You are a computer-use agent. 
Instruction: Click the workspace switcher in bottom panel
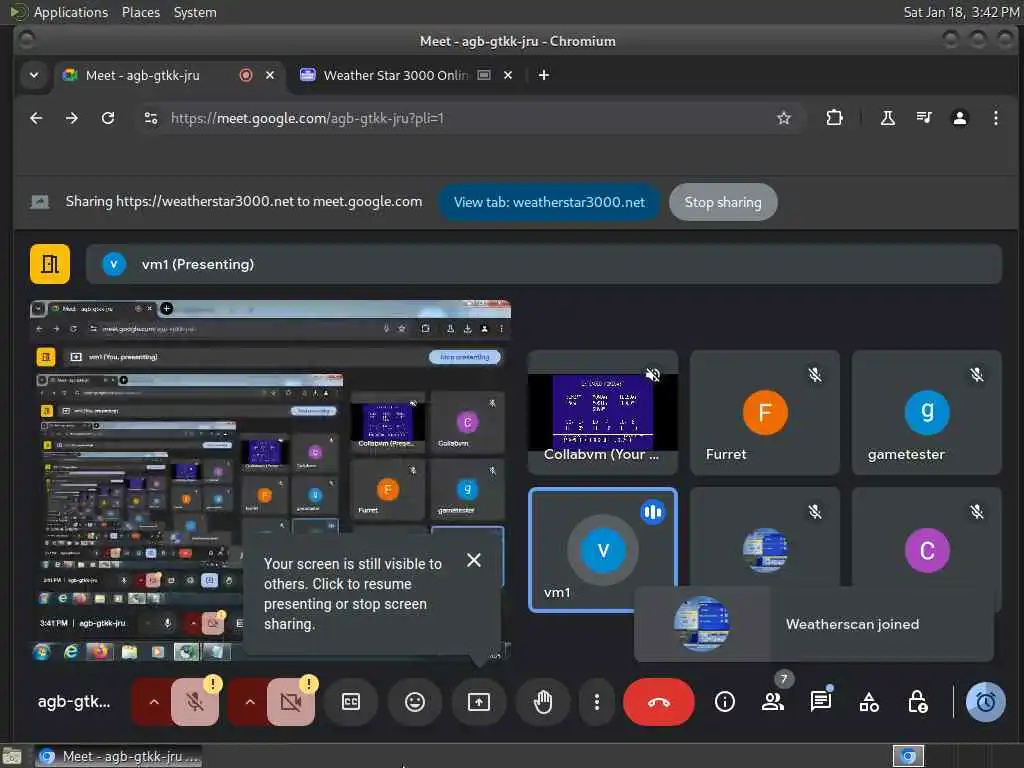pyautogui.click(x=908, y=756)
